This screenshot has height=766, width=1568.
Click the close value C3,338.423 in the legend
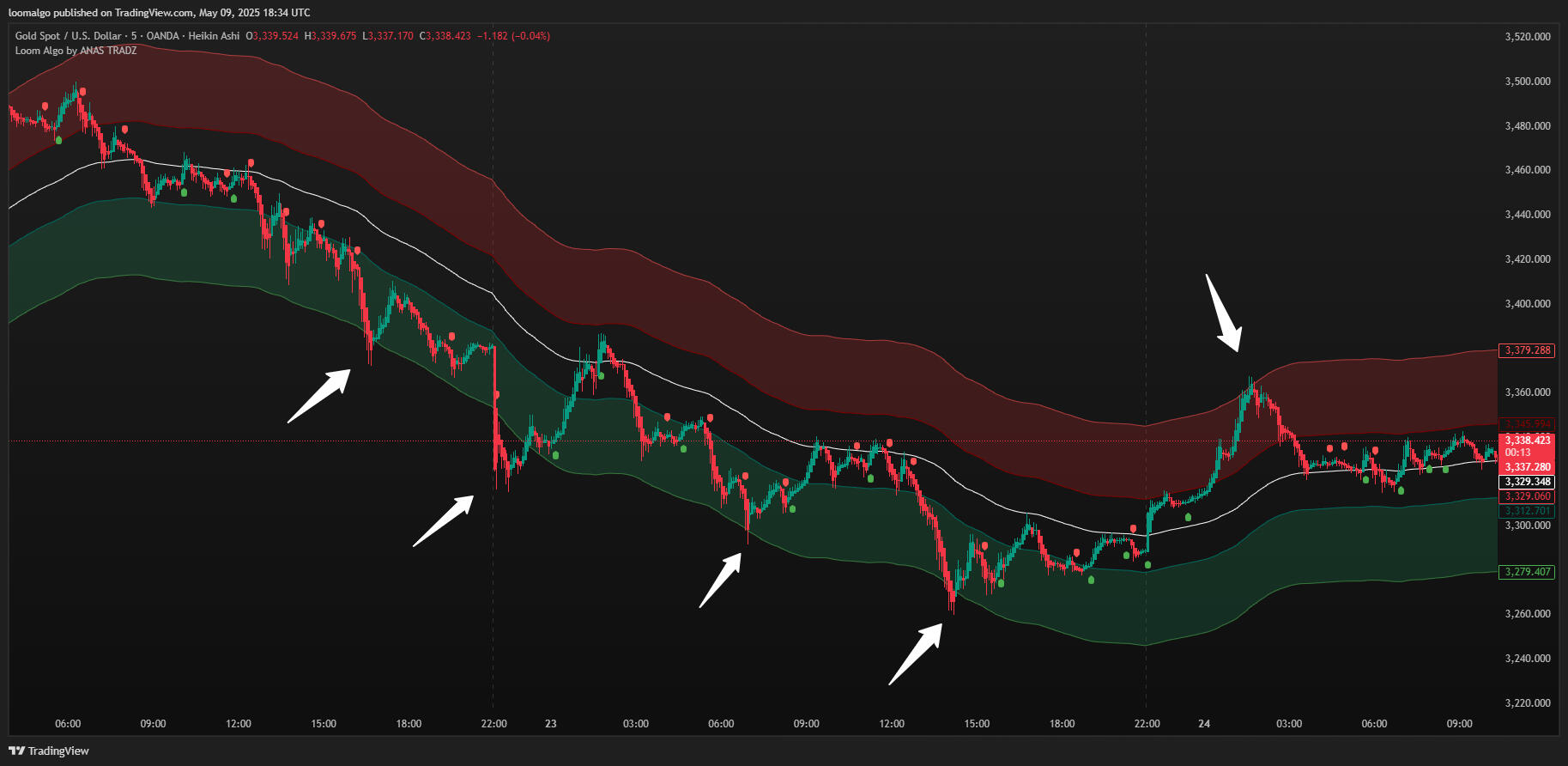[445, 36]
